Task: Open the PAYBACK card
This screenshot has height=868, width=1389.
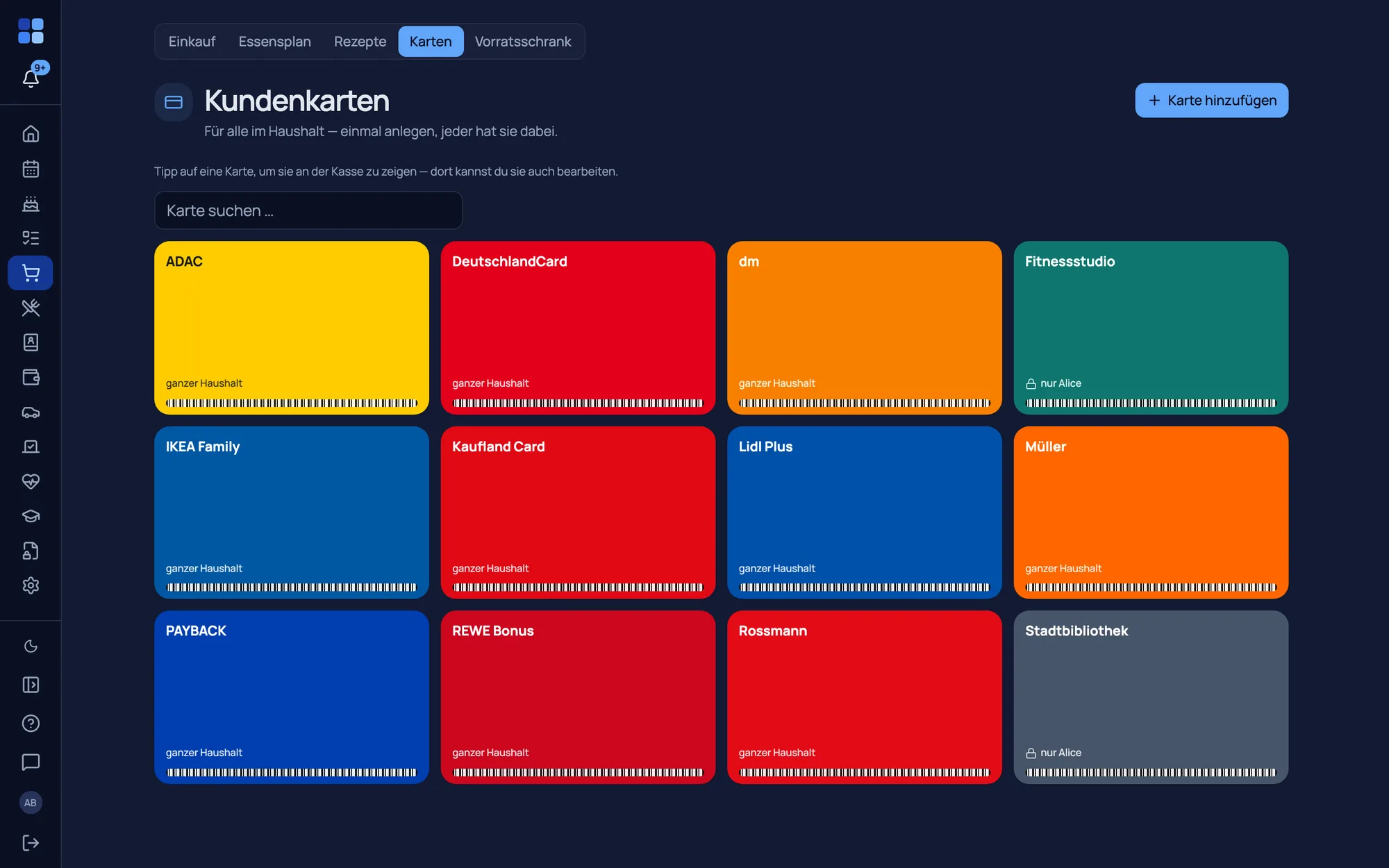Action: pyautogui.click(x=292, y=697)
